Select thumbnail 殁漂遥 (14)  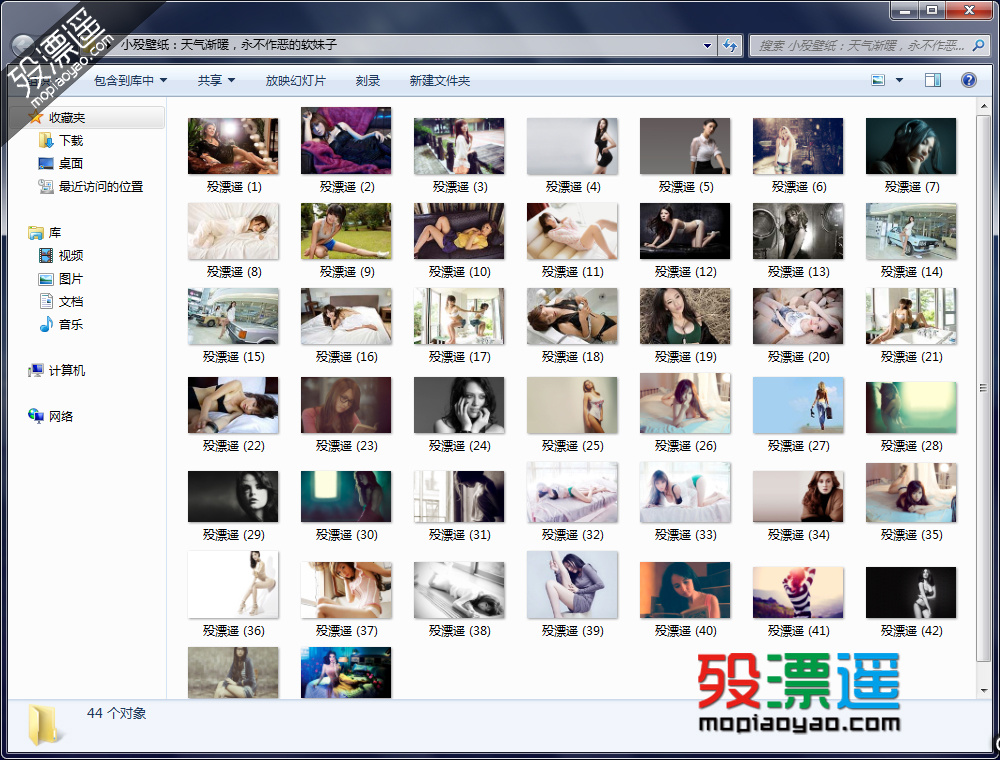coord(911,231)
